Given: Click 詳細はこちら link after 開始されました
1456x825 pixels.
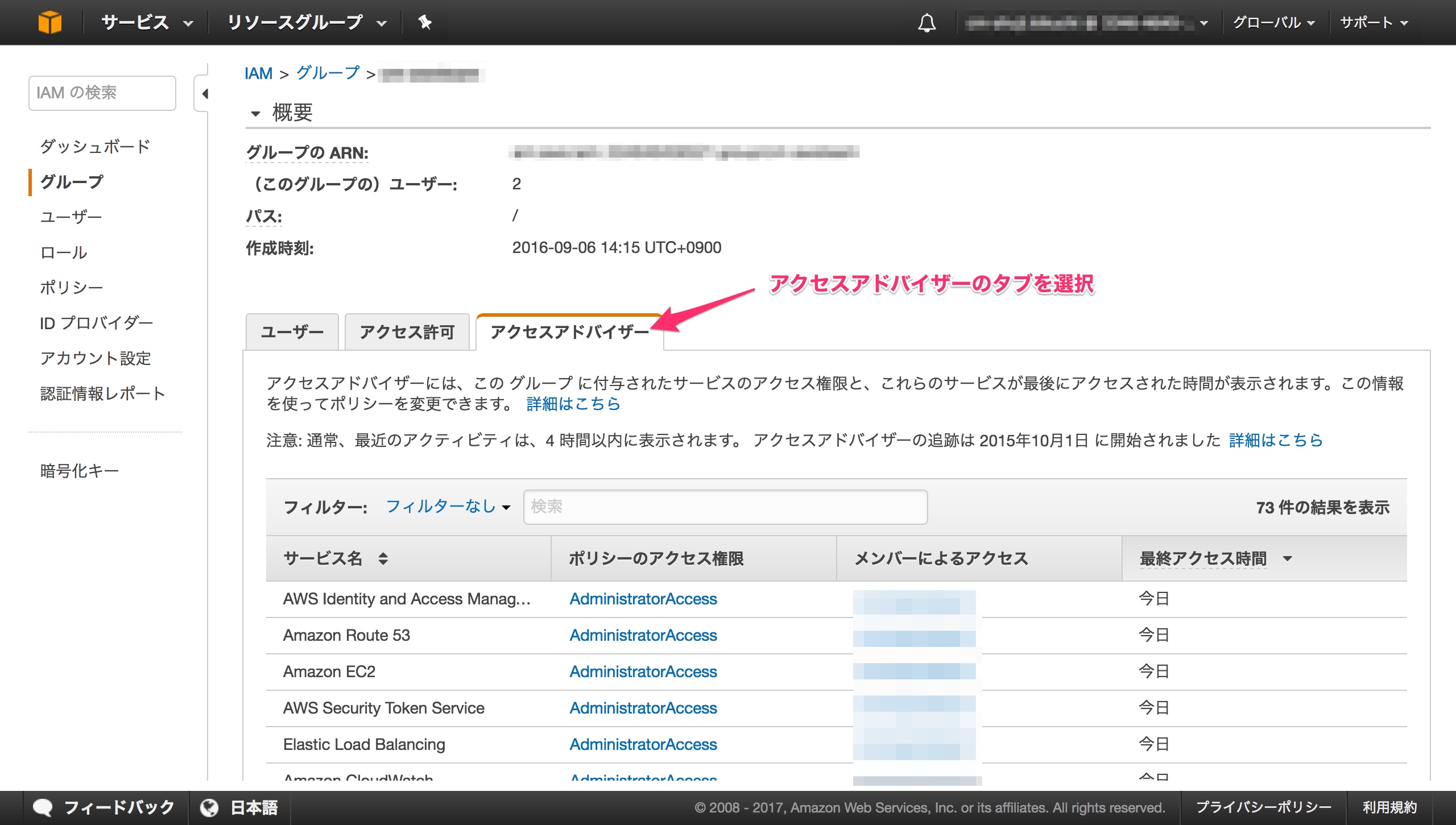Looking at the screenshot, I should (1276, 440).
